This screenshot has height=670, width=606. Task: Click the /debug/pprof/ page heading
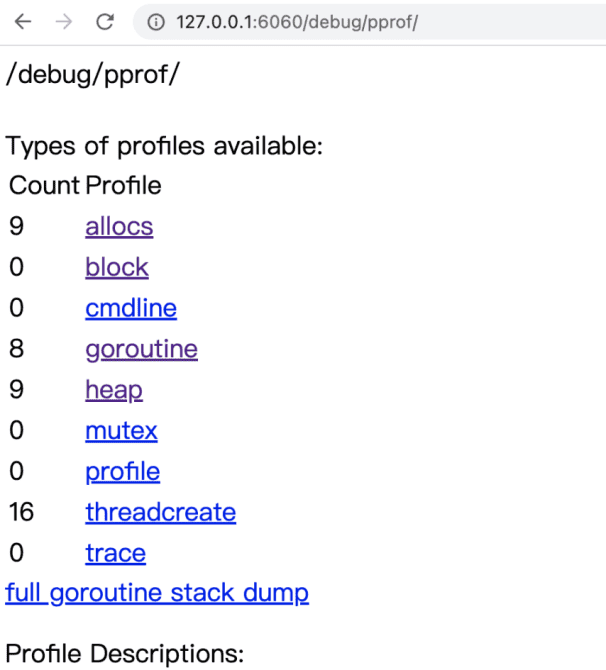(x=92, y=77)
